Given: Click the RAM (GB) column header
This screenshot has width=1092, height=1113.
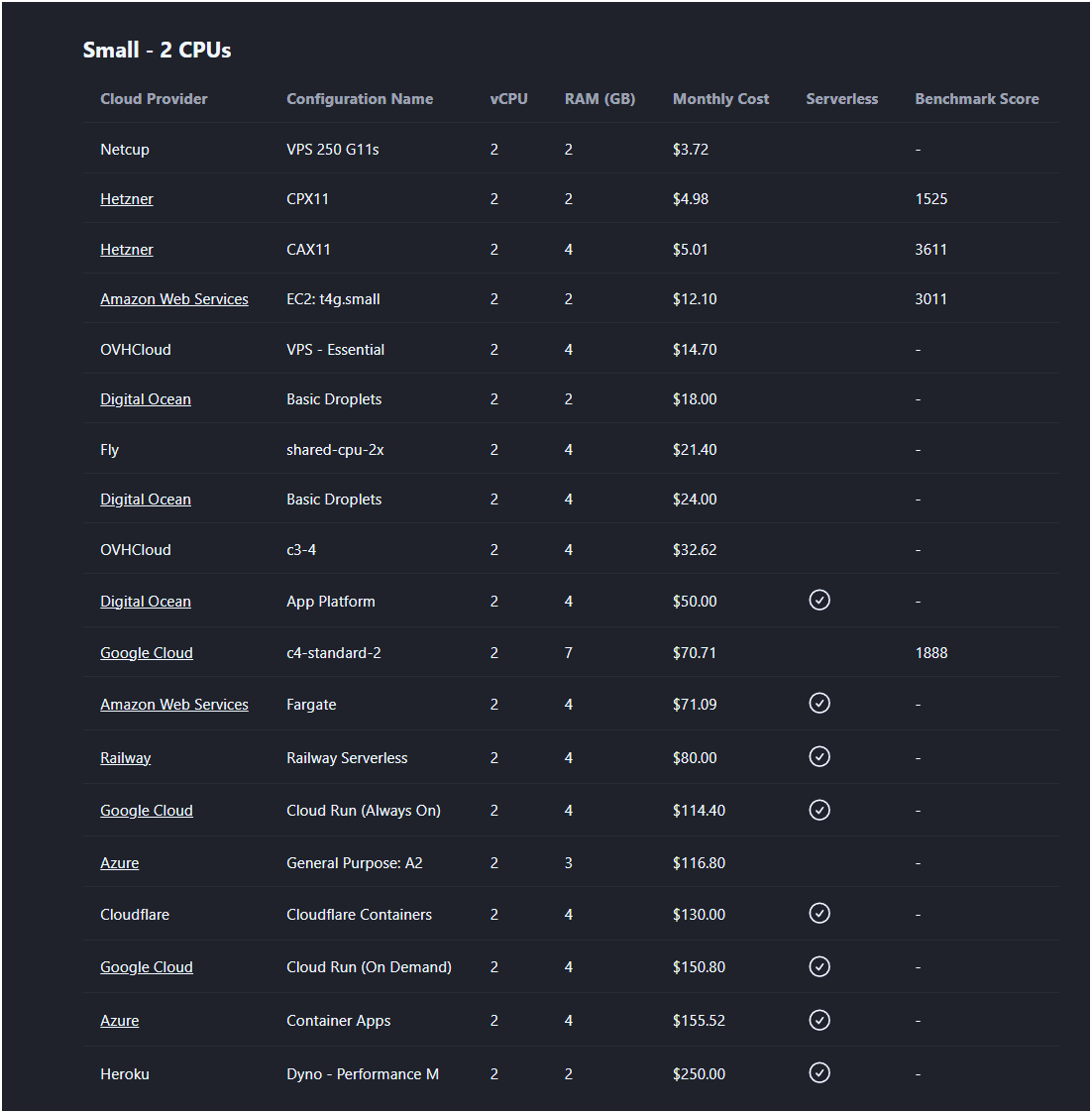Looking at the screenshot, I should pos(600,98).
